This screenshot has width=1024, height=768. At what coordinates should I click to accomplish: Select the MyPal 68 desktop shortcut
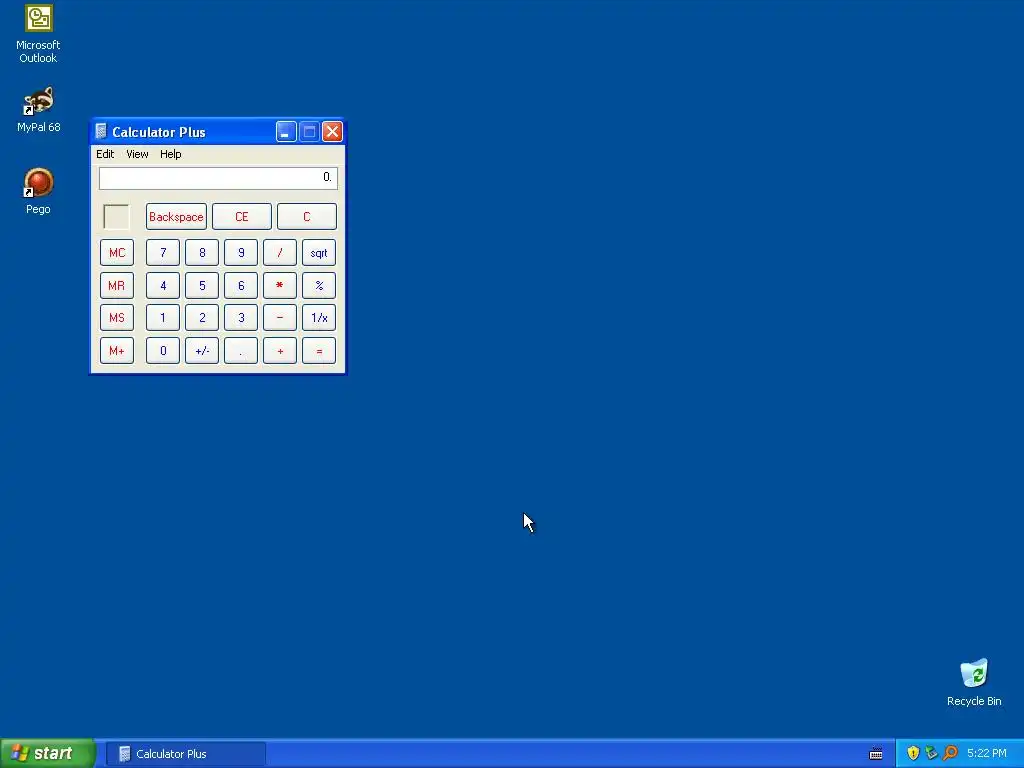38,110
